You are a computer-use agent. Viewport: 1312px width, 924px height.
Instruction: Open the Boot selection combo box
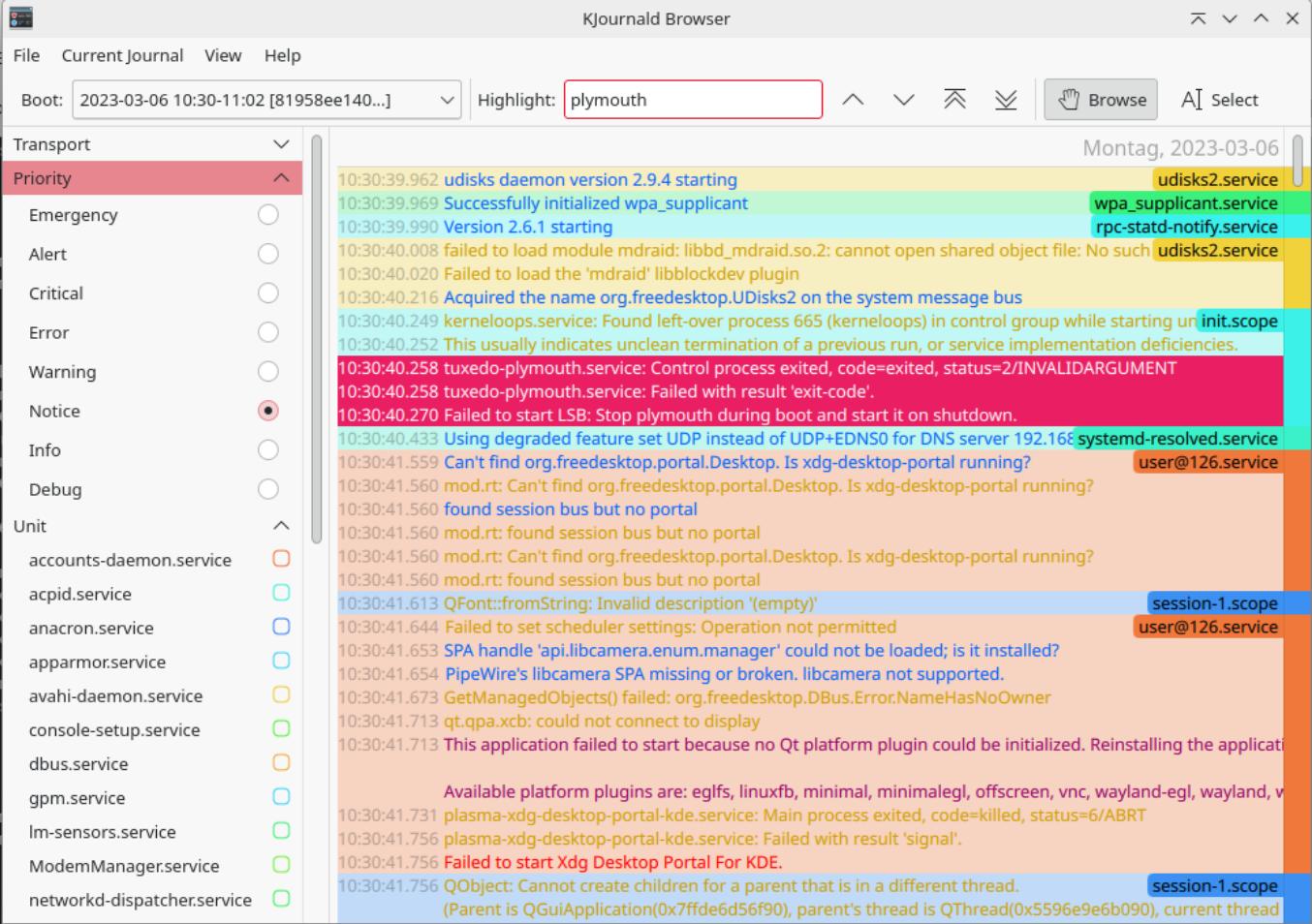click(x=267, y=100)
